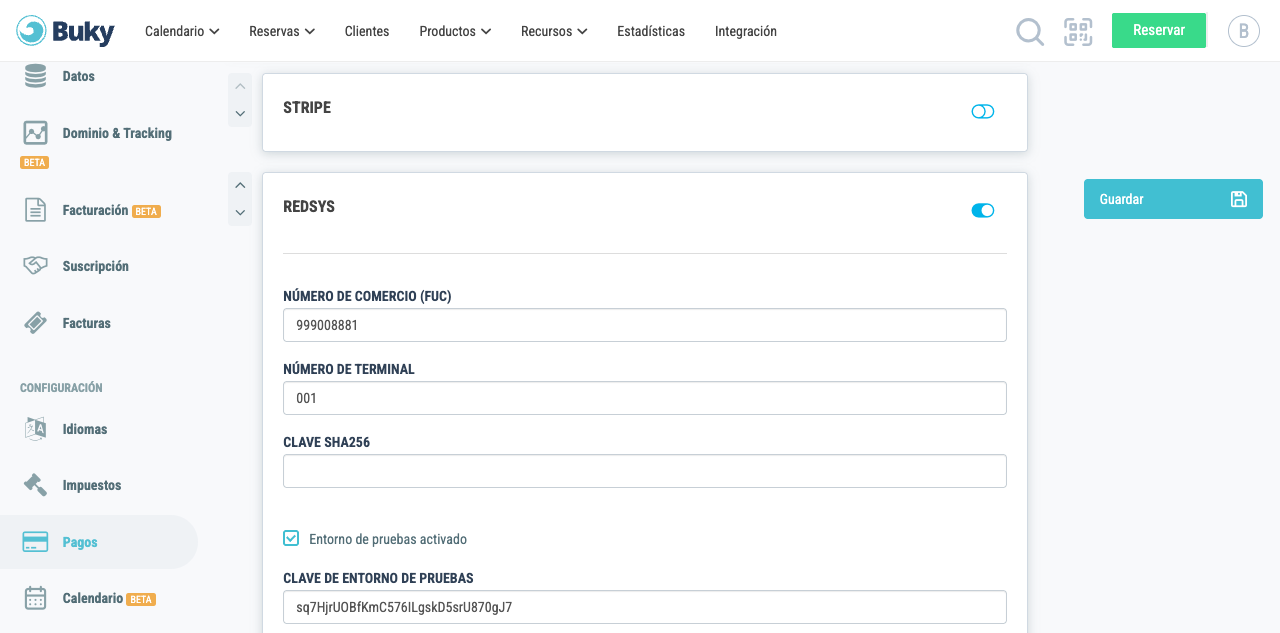
Task: Click the Buky logo
Action: point(65,31)
